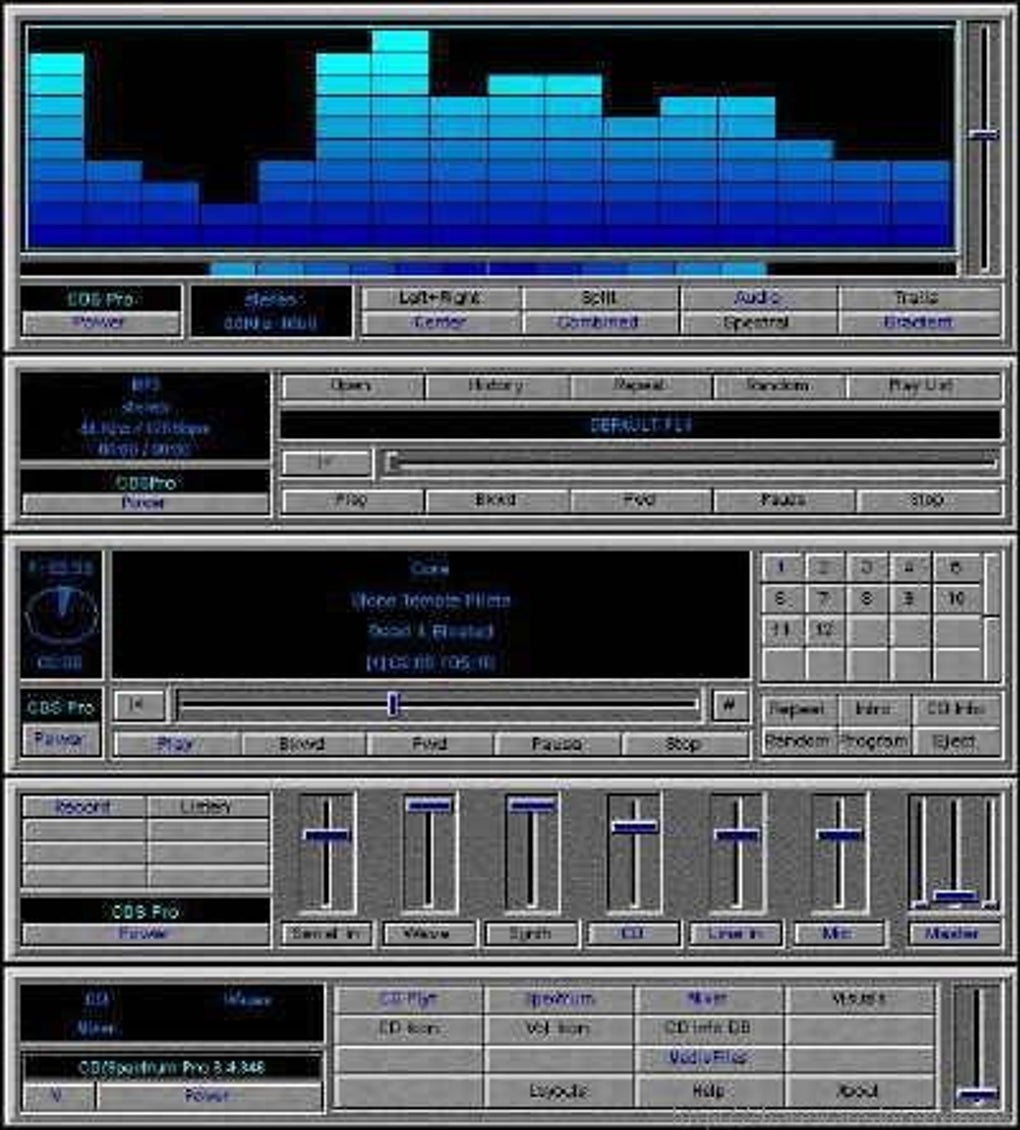Enable the Trails effect button
The image size is (1020, 1130).
click(919, 298)
